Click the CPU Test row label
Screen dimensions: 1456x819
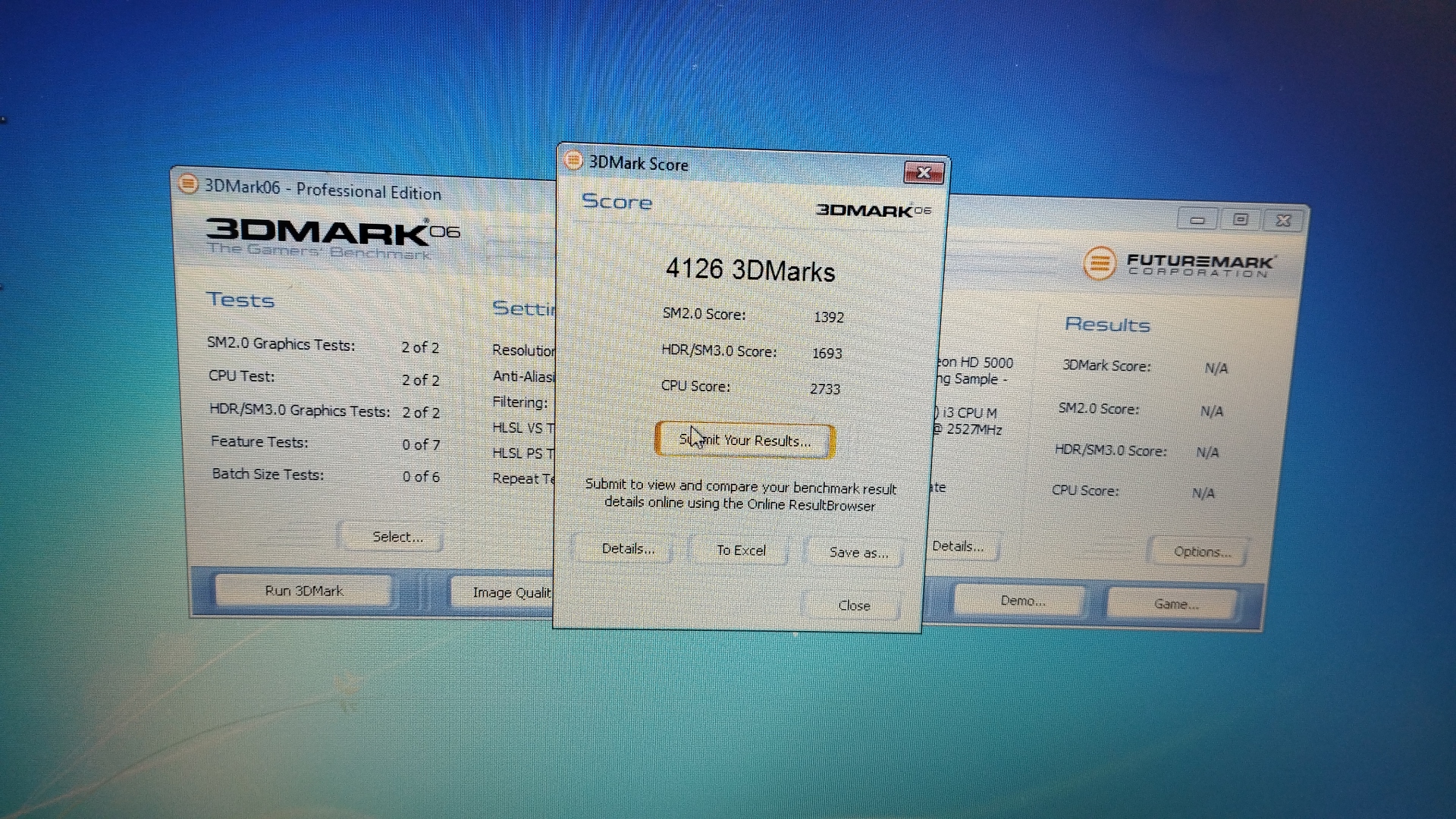241,376
